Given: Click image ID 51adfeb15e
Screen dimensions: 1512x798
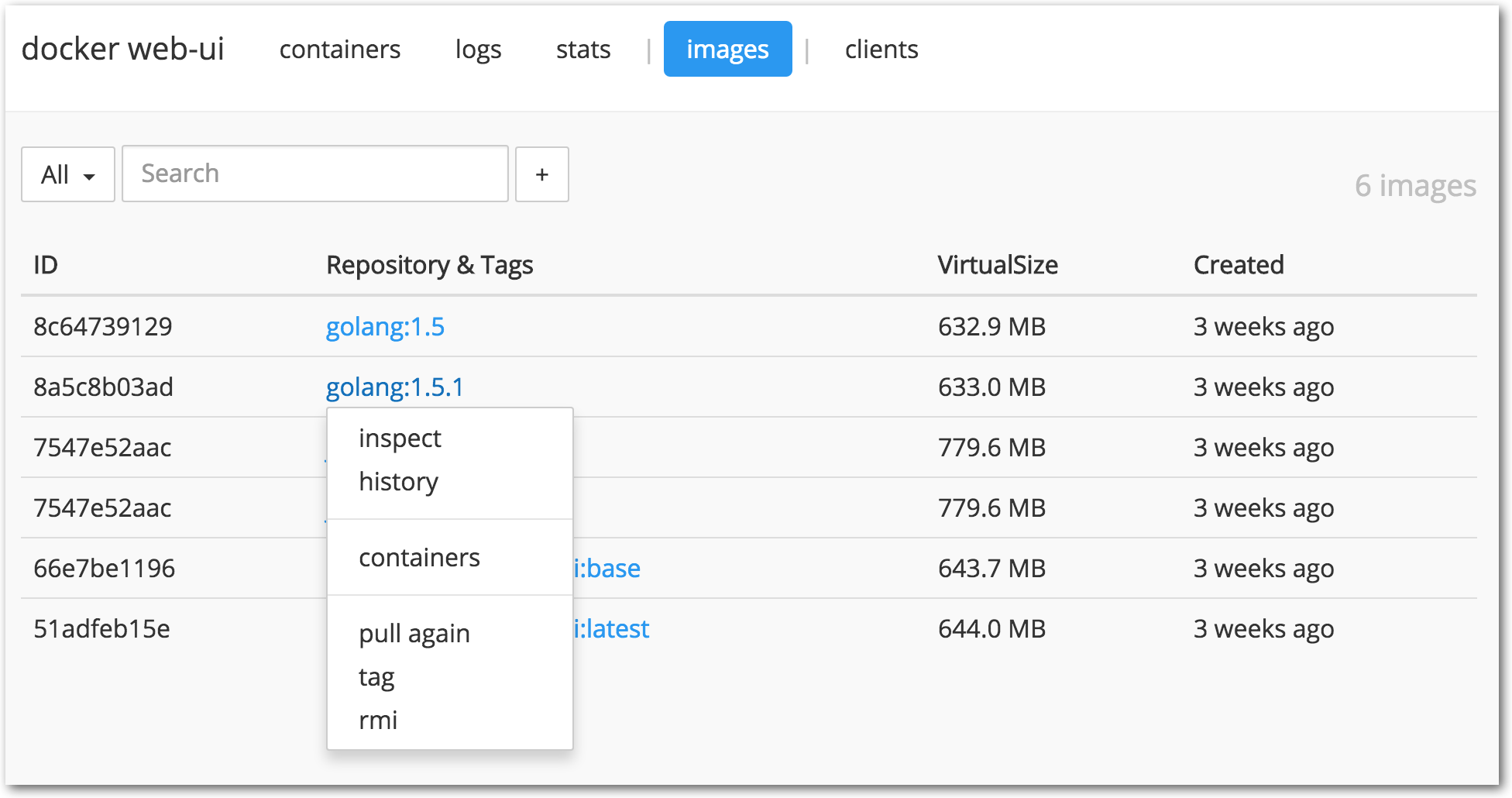Looking at the screenshot, I should point(101,629).
